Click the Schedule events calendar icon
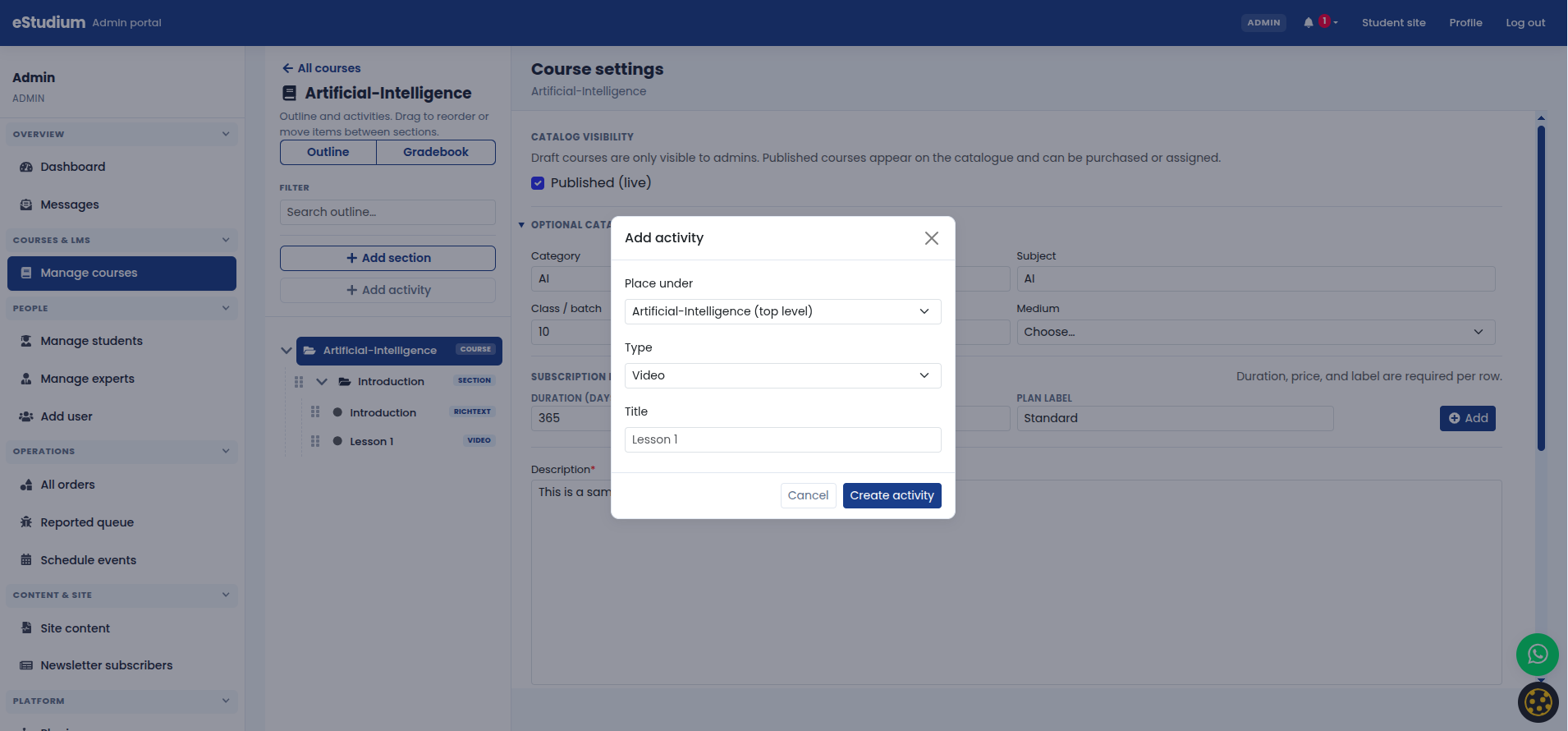 (x=26, y=560)
